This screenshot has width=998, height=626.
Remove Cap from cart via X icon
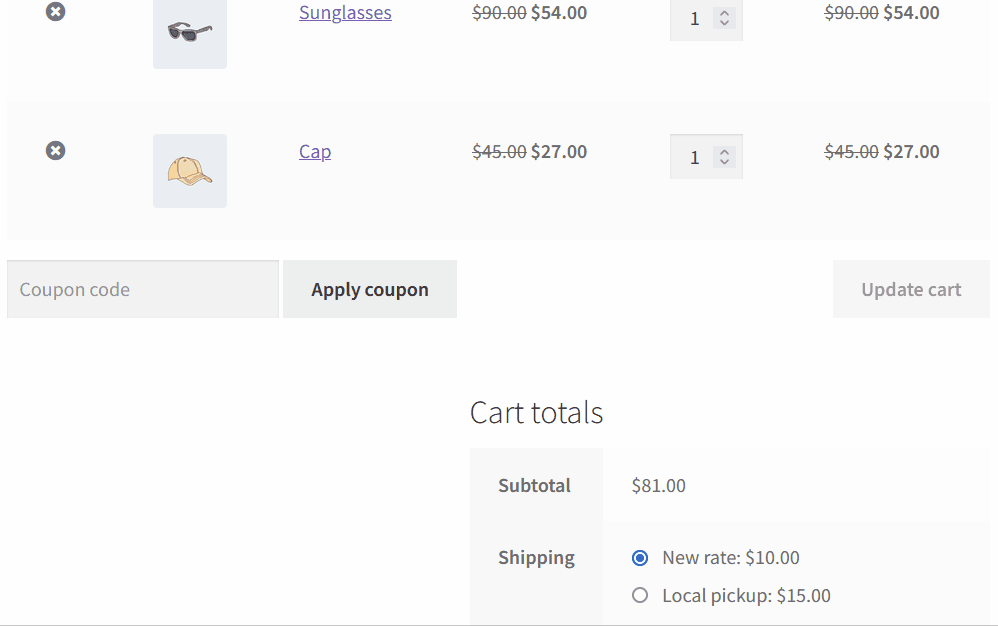(55, 150)
